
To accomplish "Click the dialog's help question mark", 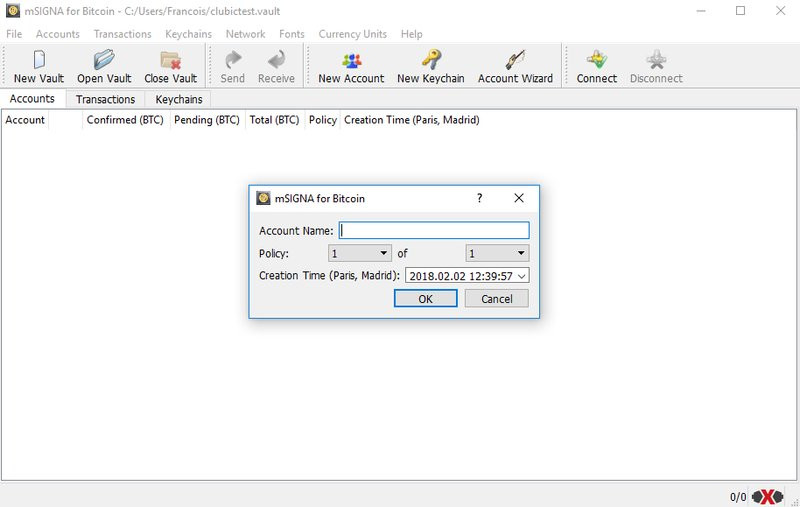I will pos(480,198).
